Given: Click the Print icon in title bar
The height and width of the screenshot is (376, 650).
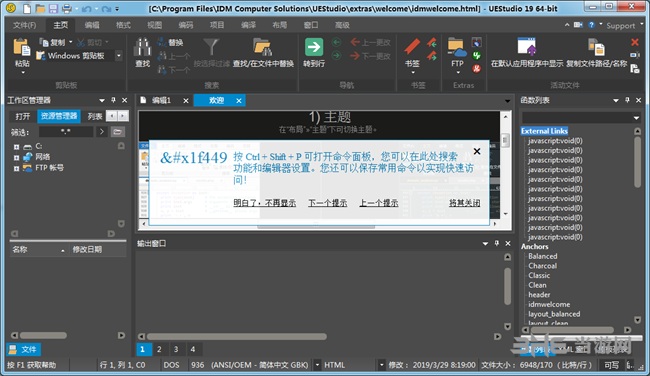Looking at the screenshot, I should click(66, 8).
